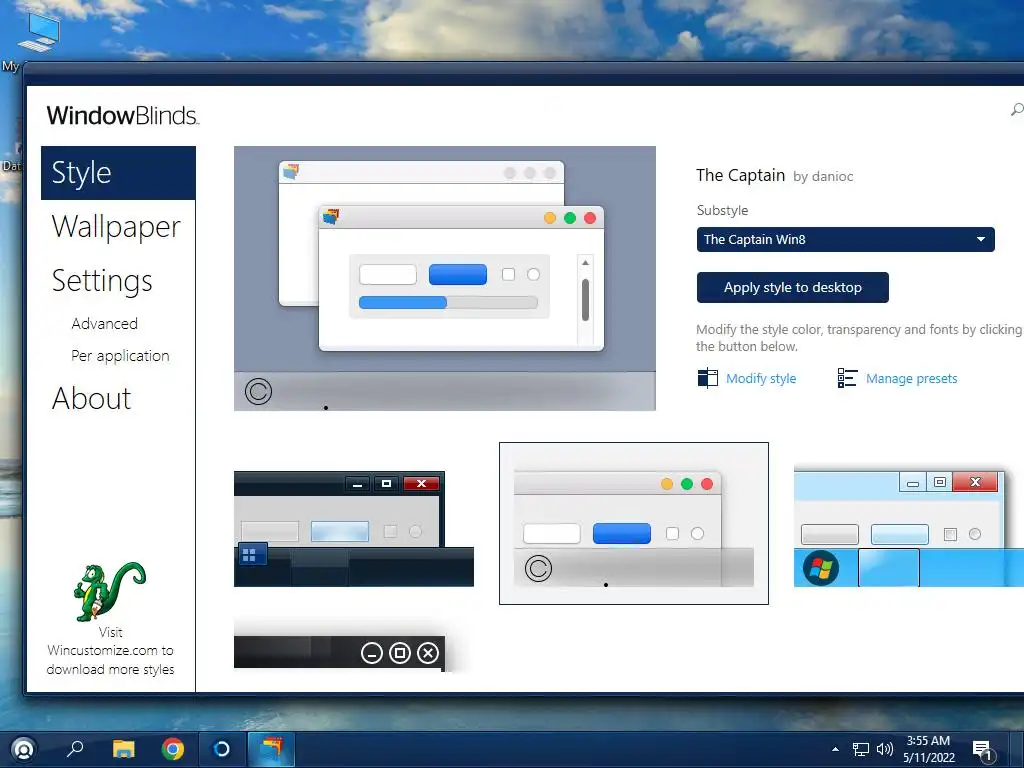Open network status tray icon

pyautogui.click(x=861, y=749)
